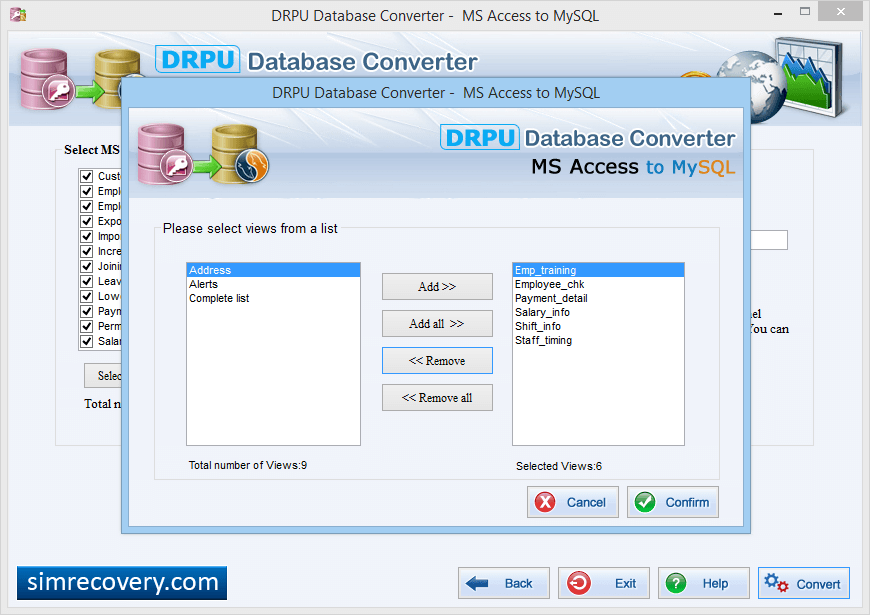Uncheck the Cust table checkbox
870x615 pixels.
[x=87, y=177]
